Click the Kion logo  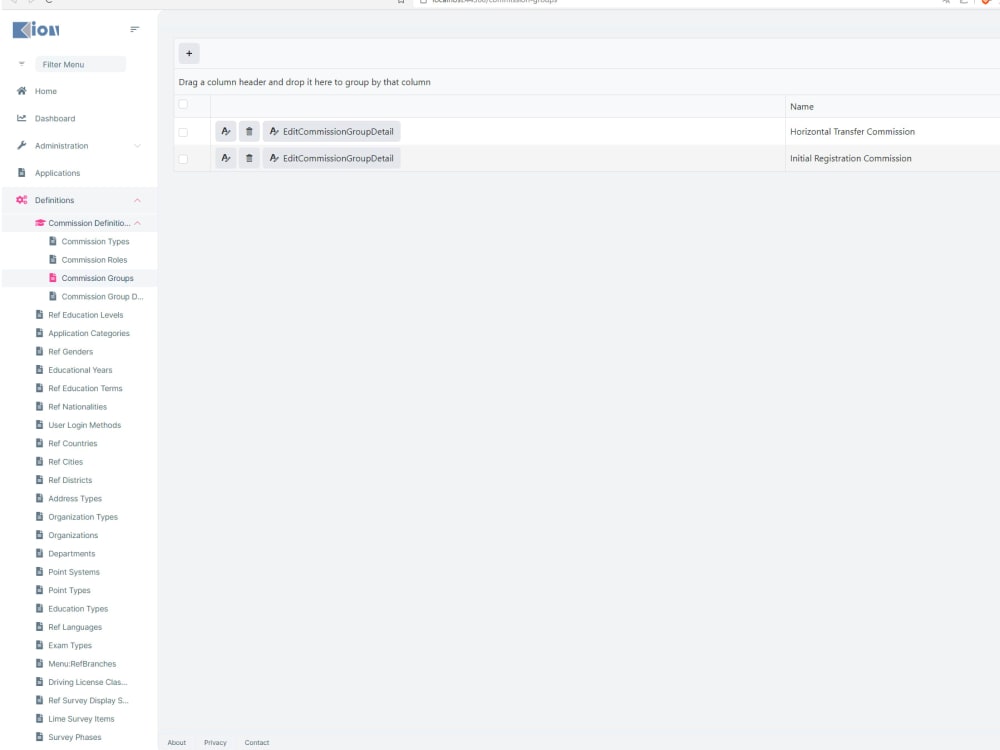36,29
